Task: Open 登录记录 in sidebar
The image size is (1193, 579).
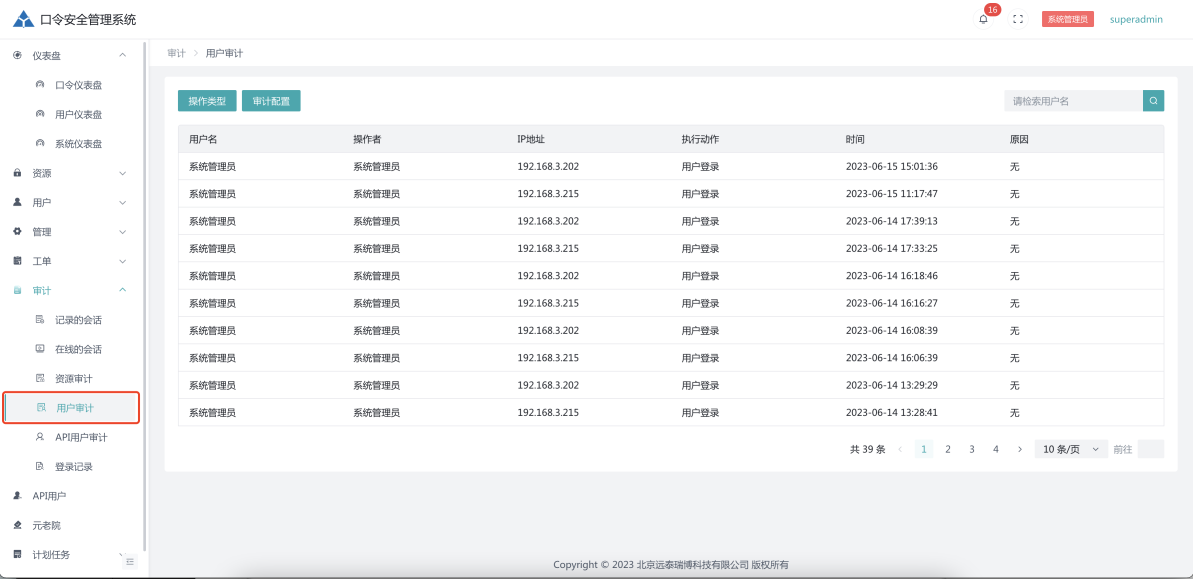Action: [73, 466]
